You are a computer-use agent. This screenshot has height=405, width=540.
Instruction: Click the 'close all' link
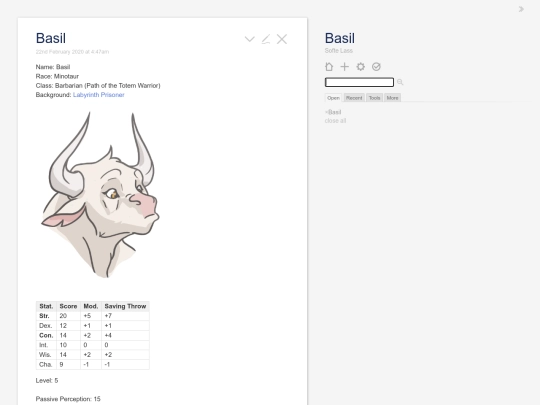tap(335, 121)
